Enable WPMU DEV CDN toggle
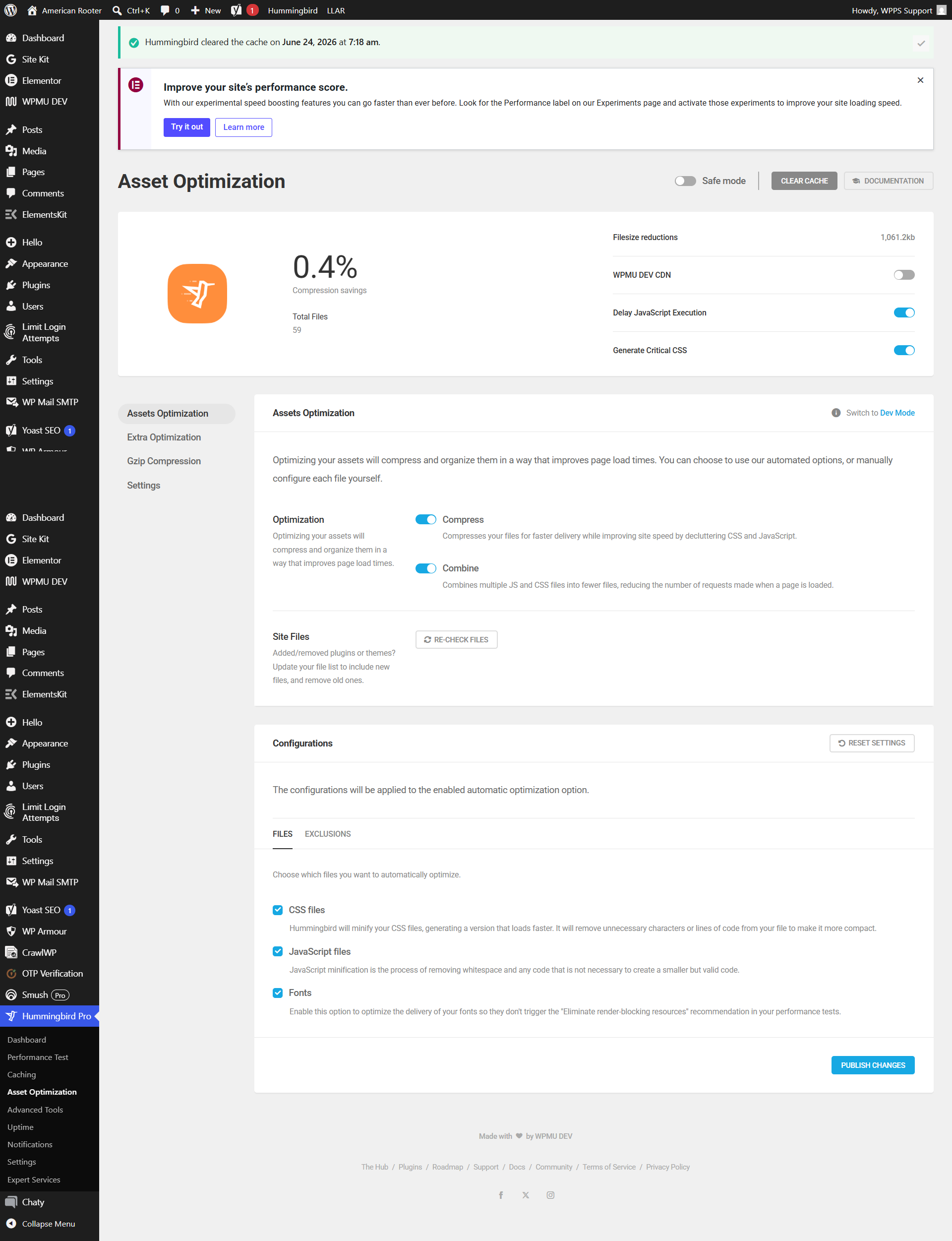952x1241 pixels. point(904,275)
